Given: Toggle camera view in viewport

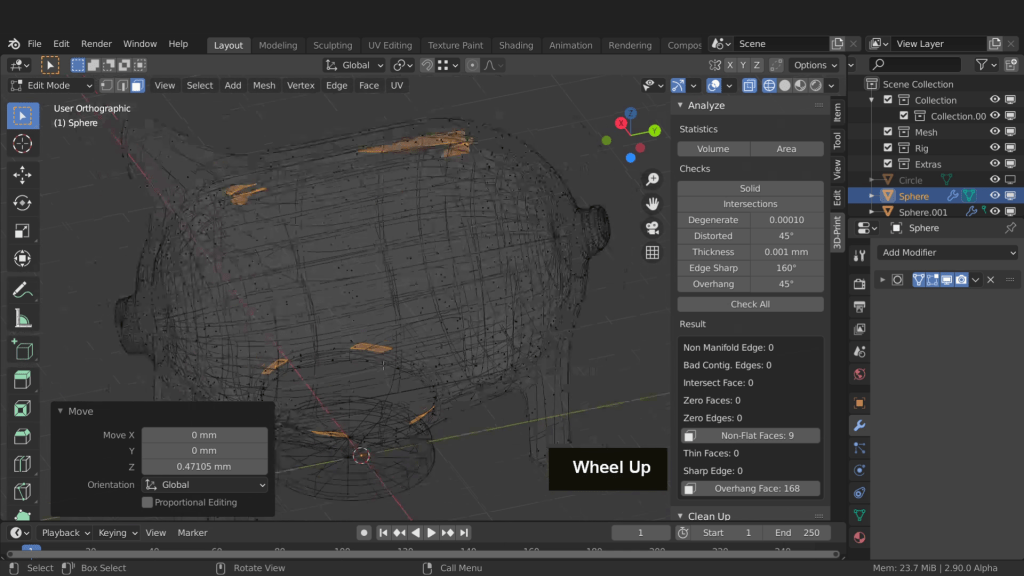Looking at the screenshot, I should pos(652,228).
